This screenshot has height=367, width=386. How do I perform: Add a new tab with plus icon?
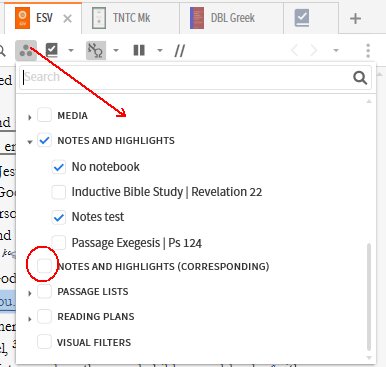[x=356, y=18]
